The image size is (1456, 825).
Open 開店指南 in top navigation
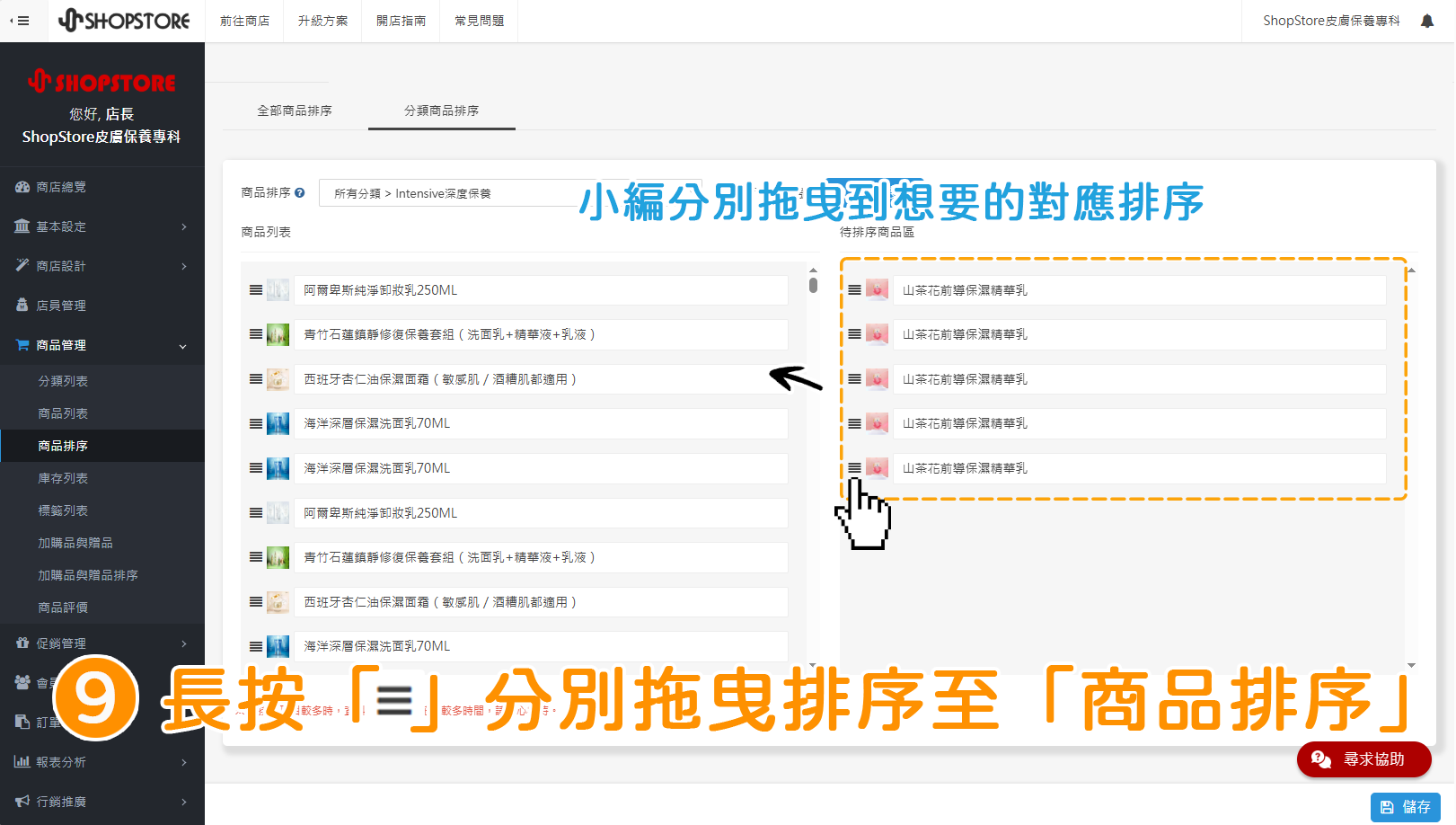click(x=401, y=21)
